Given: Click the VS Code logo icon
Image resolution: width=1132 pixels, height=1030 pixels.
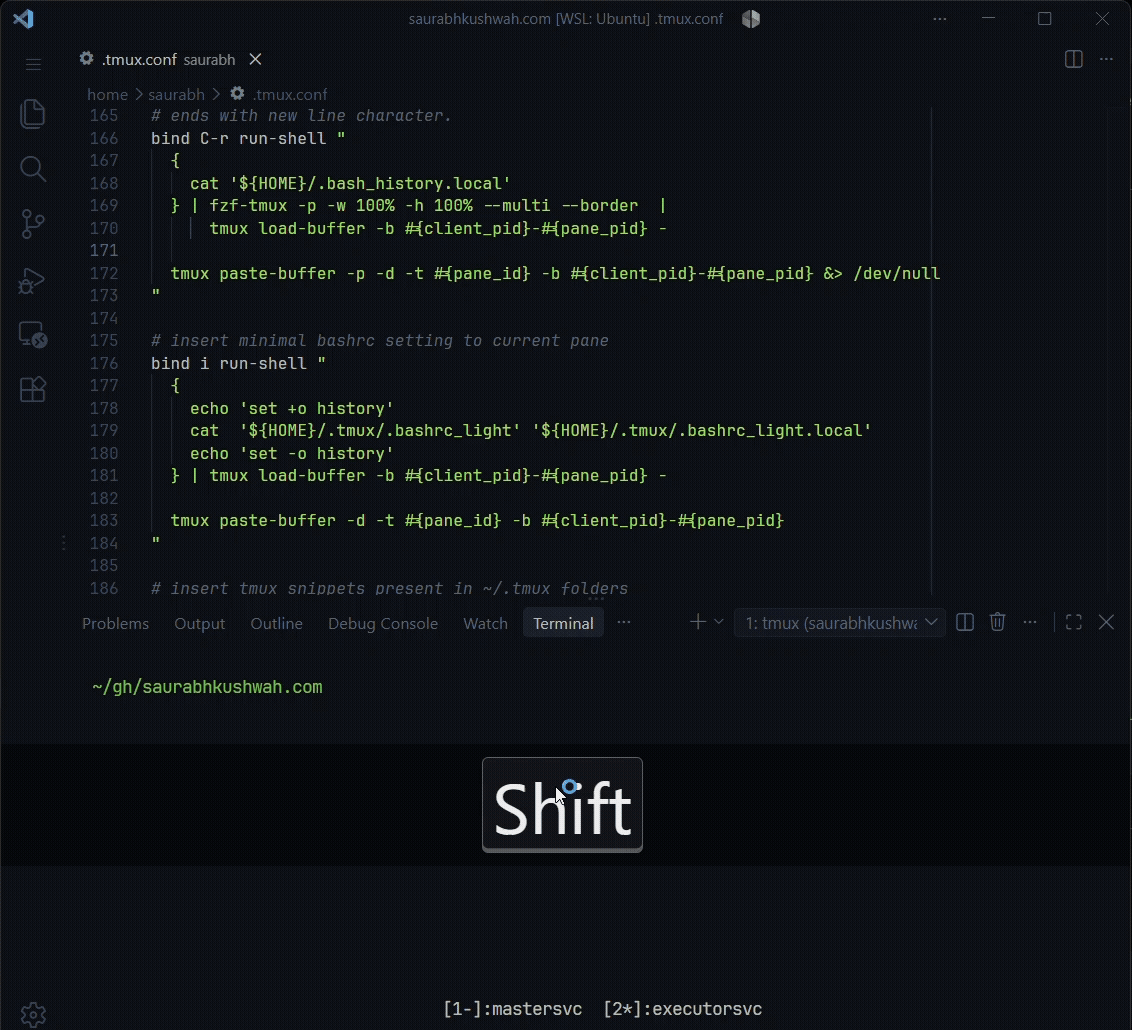Looking at the screenshot, I should point(24,19).
